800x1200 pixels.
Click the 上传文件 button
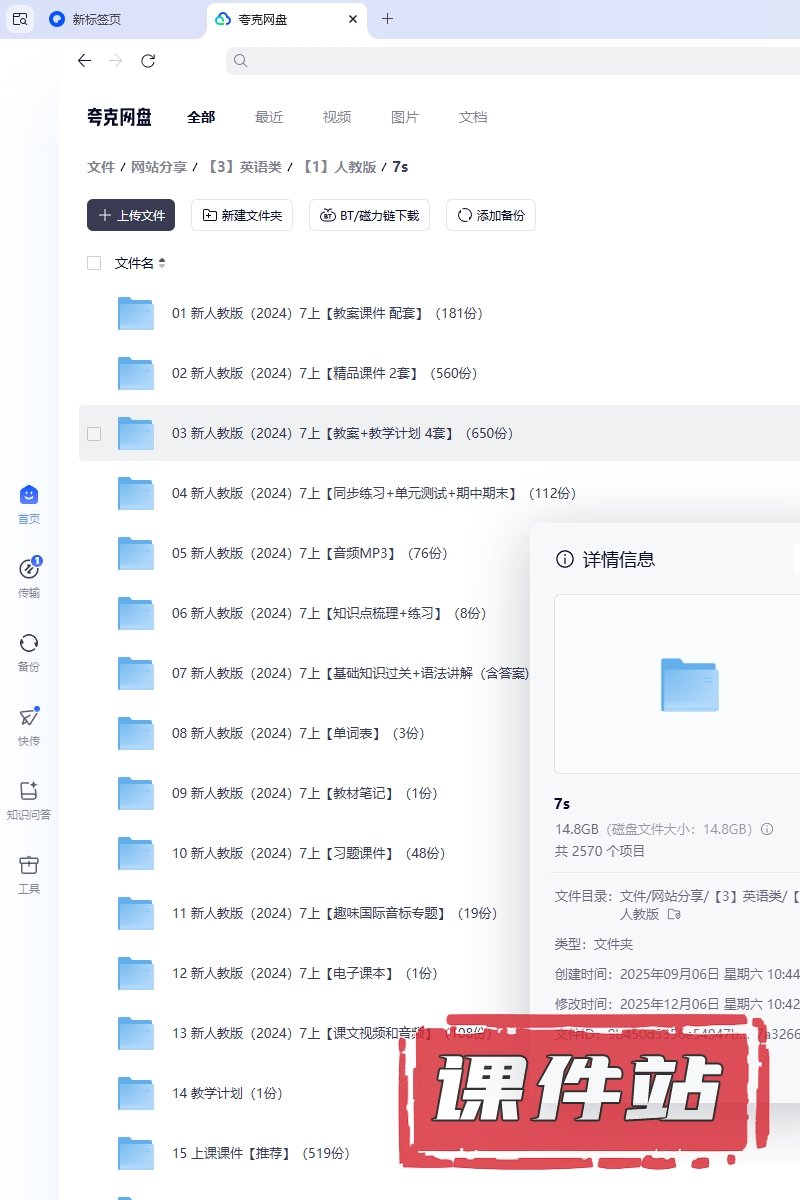coord(131,215)
